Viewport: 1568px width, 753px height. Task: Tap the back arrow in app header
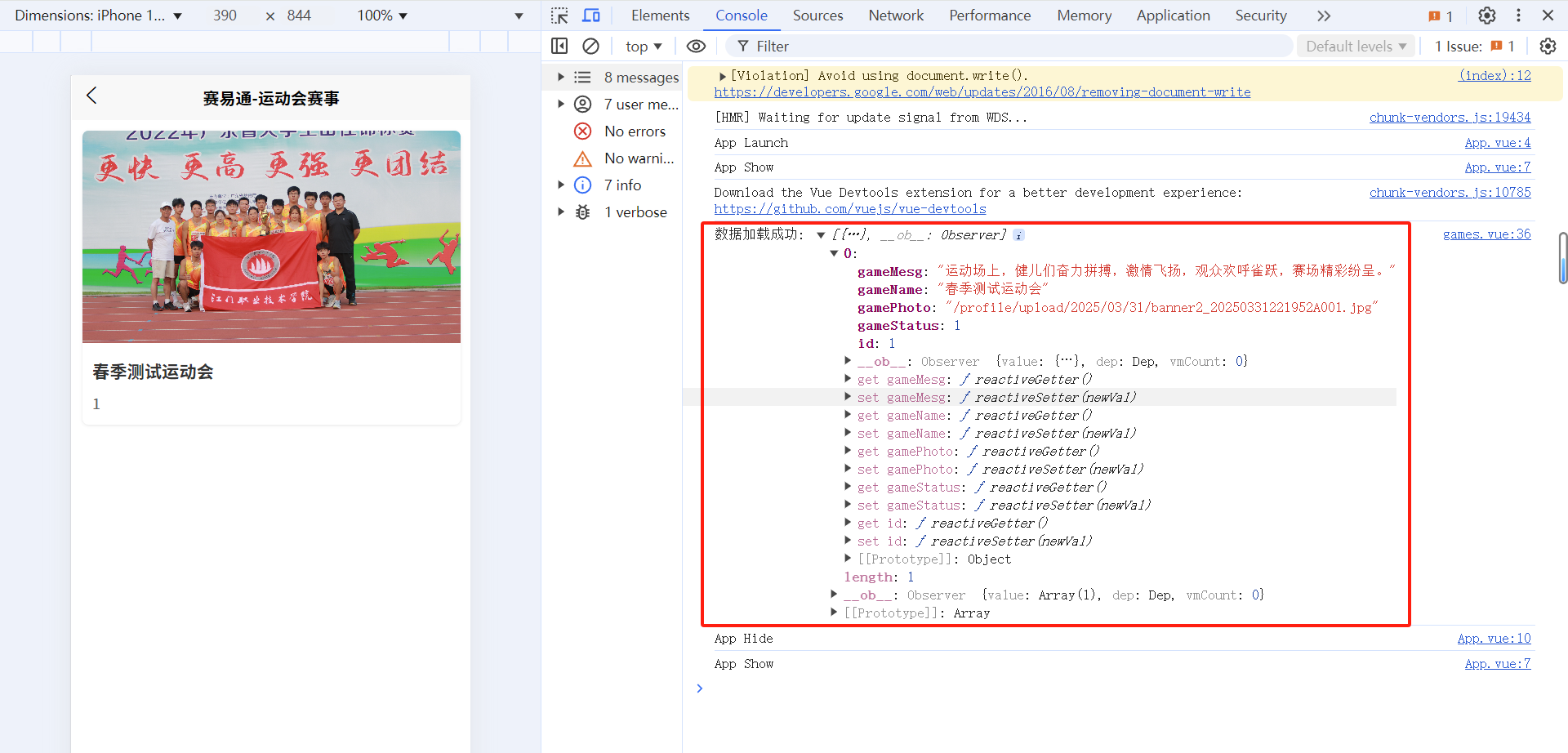point(91,96)
